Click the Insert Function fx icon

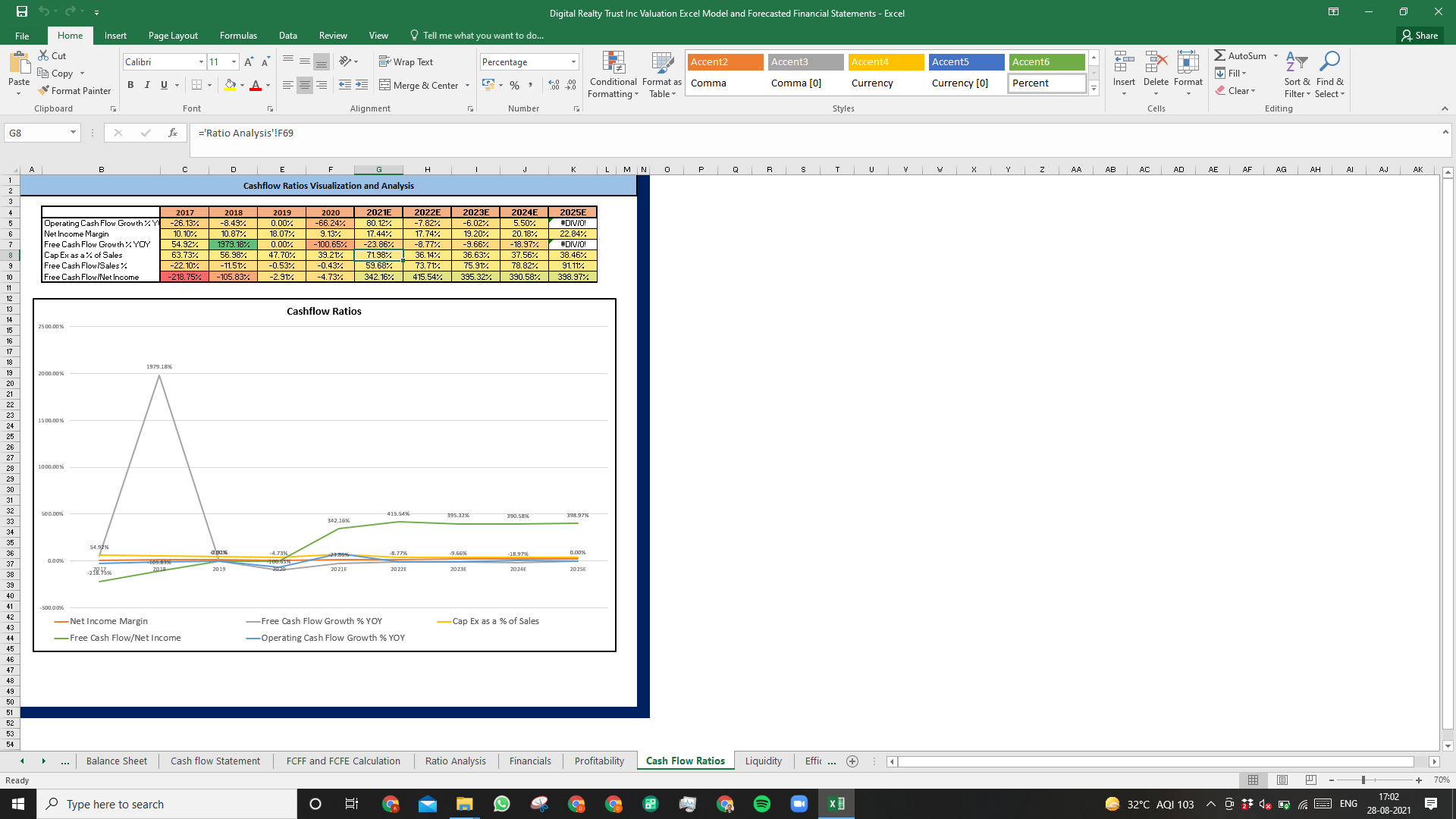[x=173, y=133]
